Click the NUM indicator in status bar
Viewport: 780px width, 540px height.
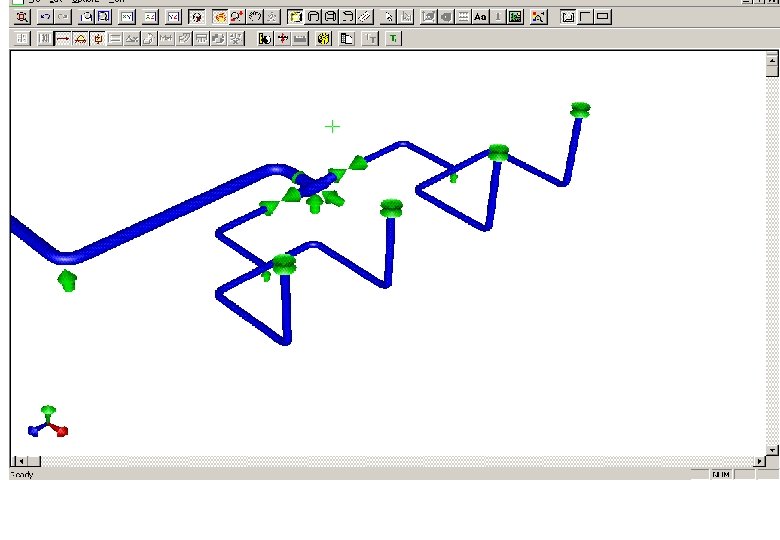[721, 474]
